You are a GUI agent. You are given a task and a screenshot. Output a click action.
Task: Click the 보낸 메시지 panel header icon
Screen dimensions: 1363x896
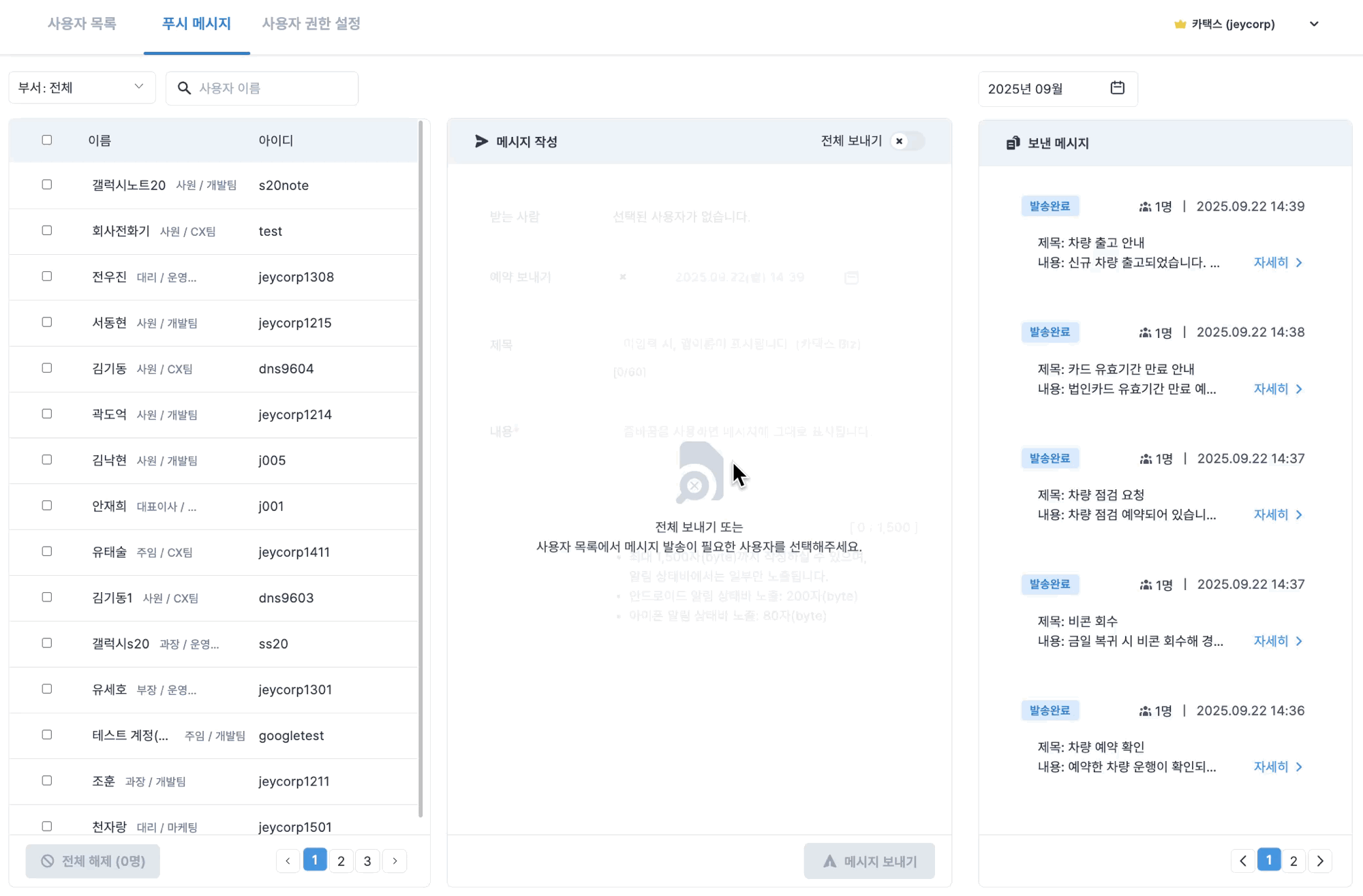(1013, 143)
